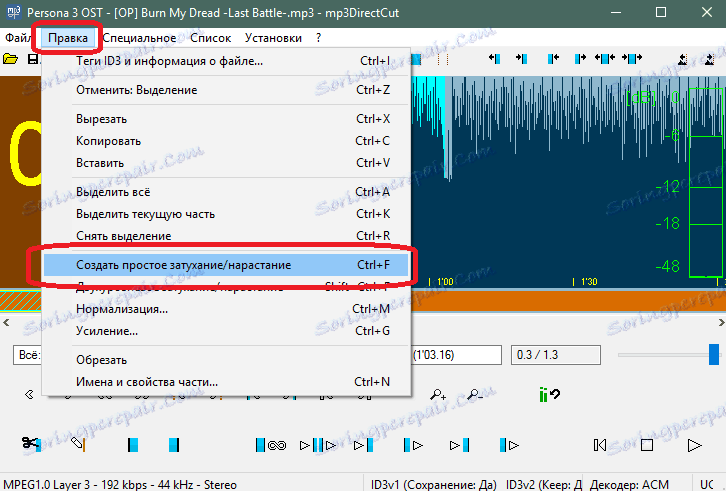Choose Выделить текущую часть

click(226, 214)
